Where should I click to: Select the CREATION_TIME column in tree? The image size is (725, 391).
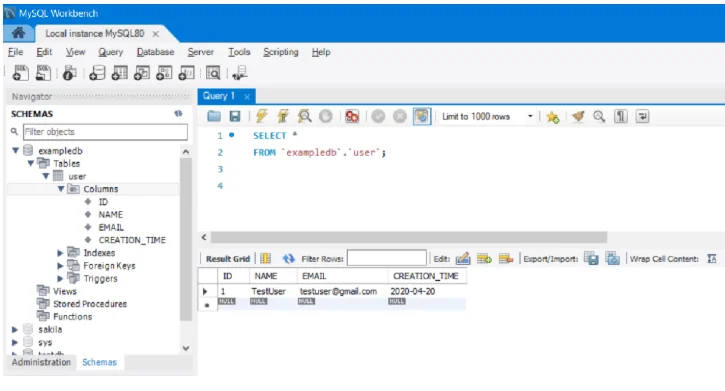coord(132,240)
